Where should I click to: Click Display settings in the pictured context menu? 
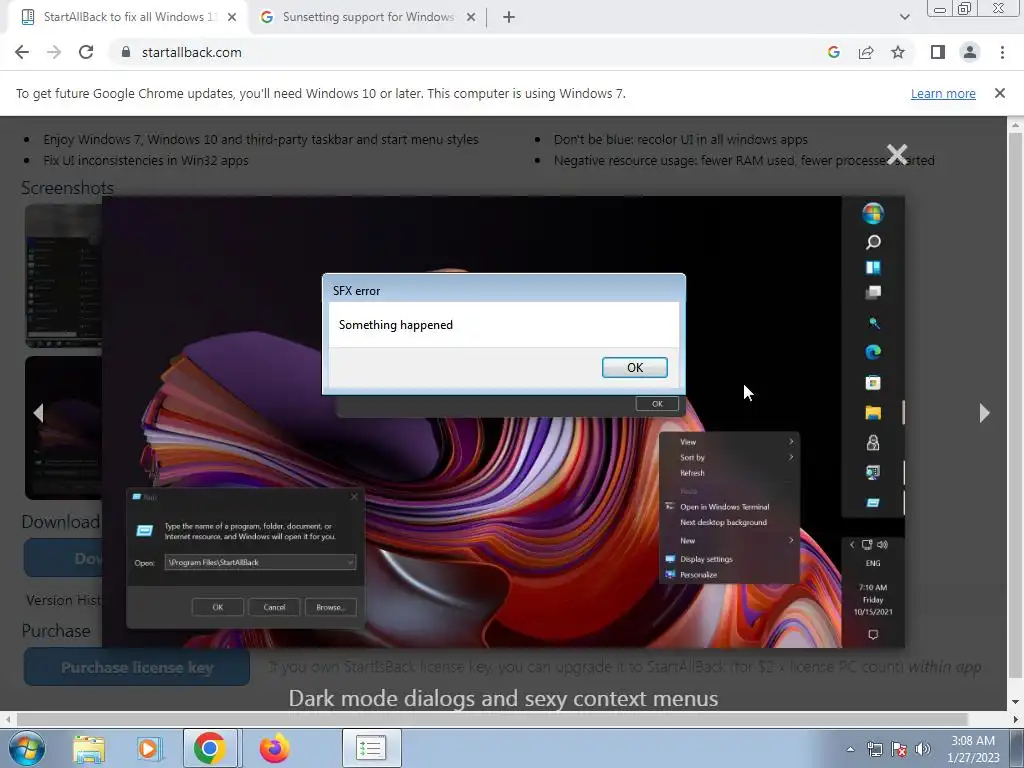coord(706,559)
